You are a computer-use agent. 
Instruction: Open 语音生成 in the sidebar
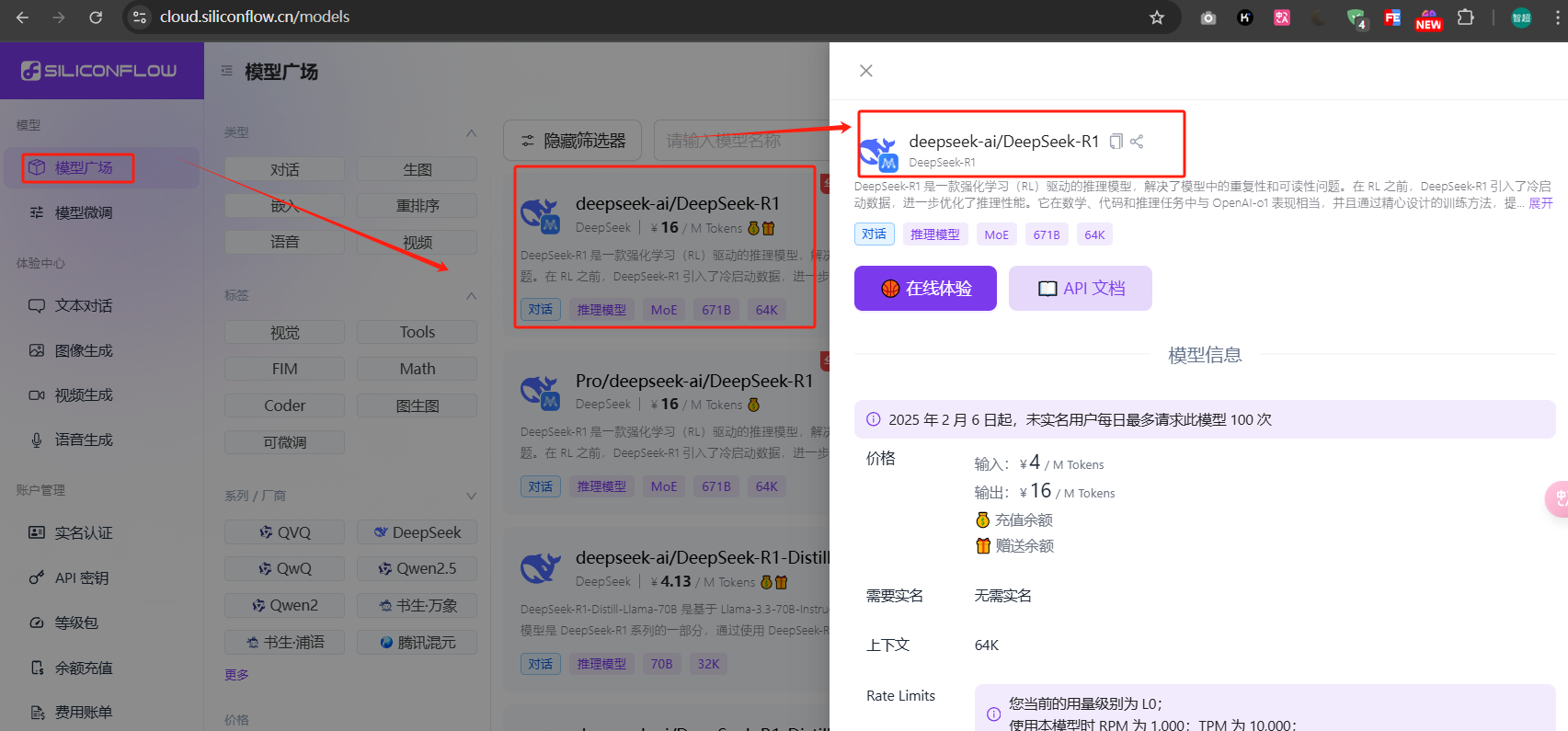[101, 440]
